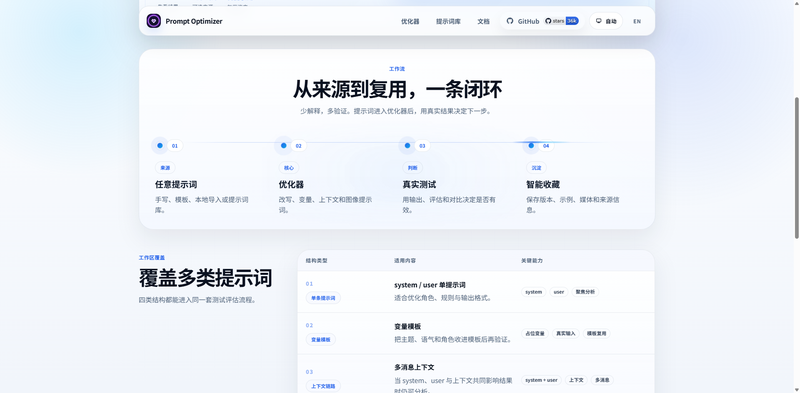
Task: Click the user capability tag
Action: [559, 292]
